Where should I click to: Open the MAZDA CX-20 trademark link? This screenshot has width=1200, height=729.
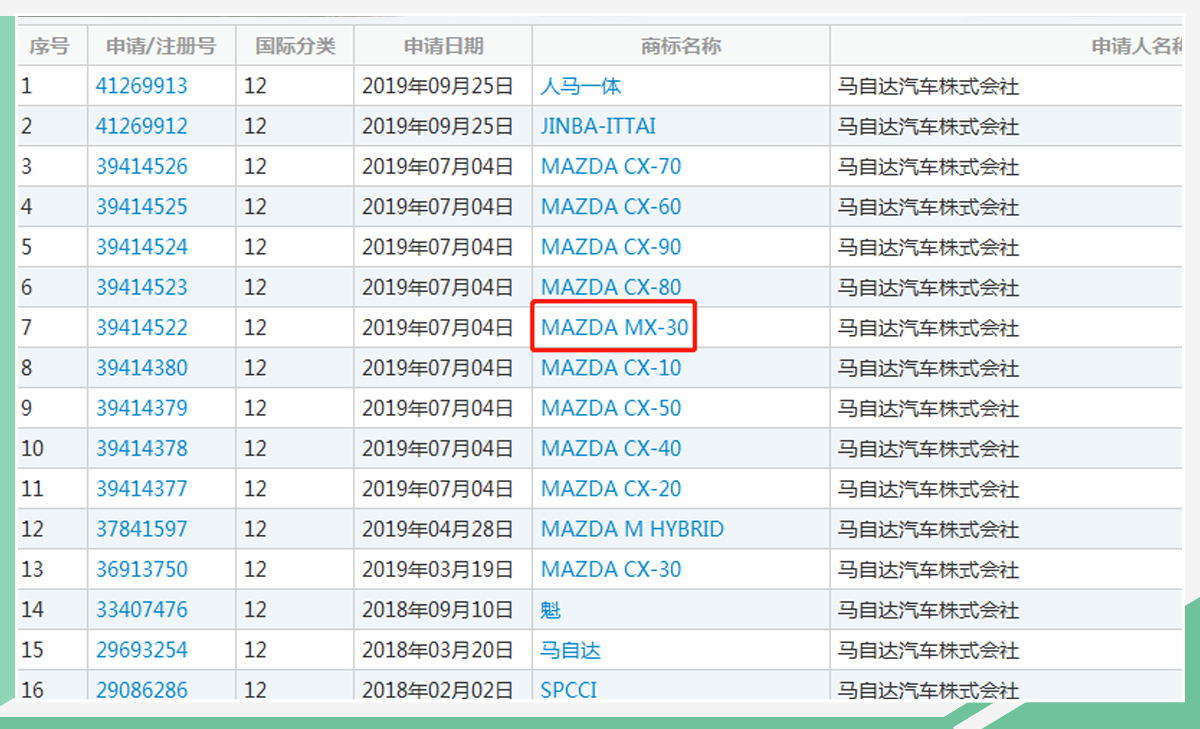point(611,488)
